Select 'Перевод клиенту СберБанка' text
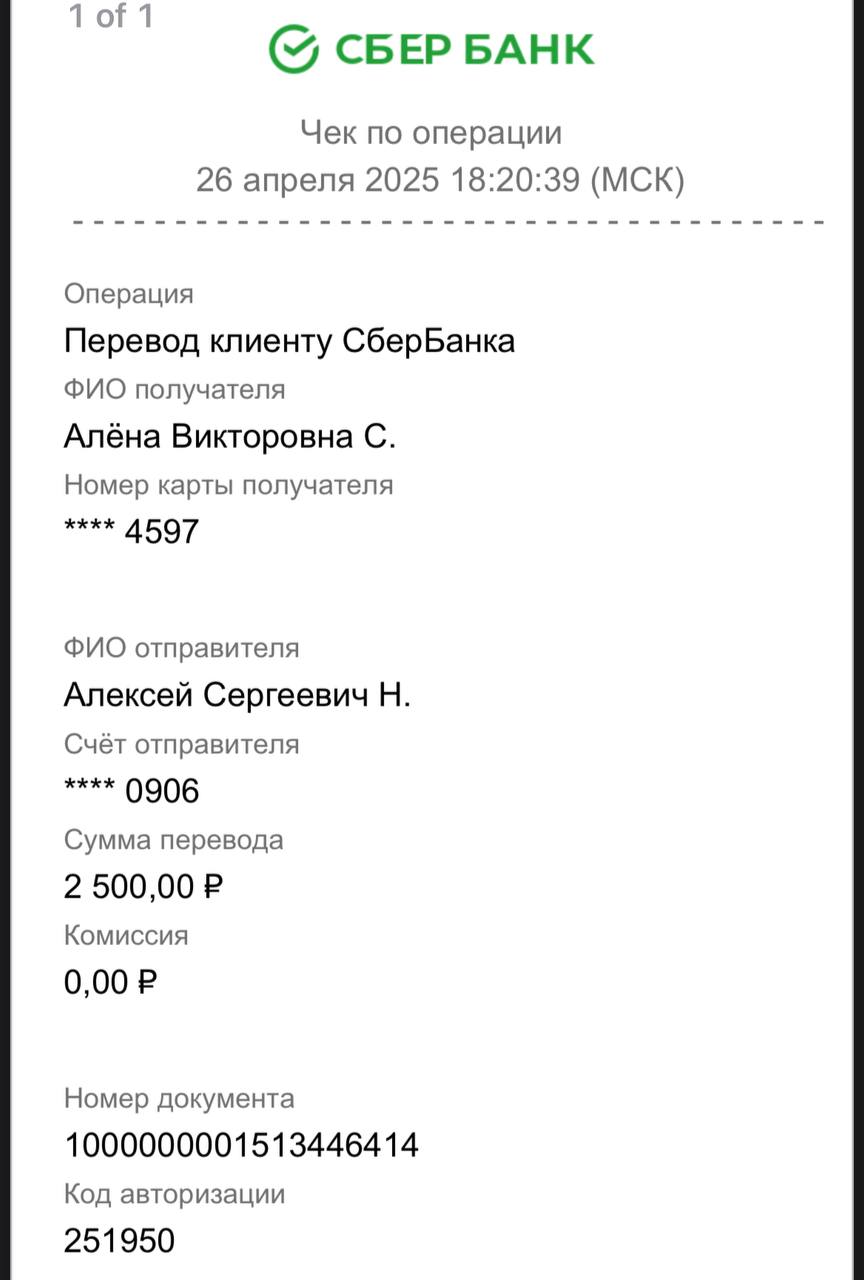864x1280 pixels. coord(289,341)
